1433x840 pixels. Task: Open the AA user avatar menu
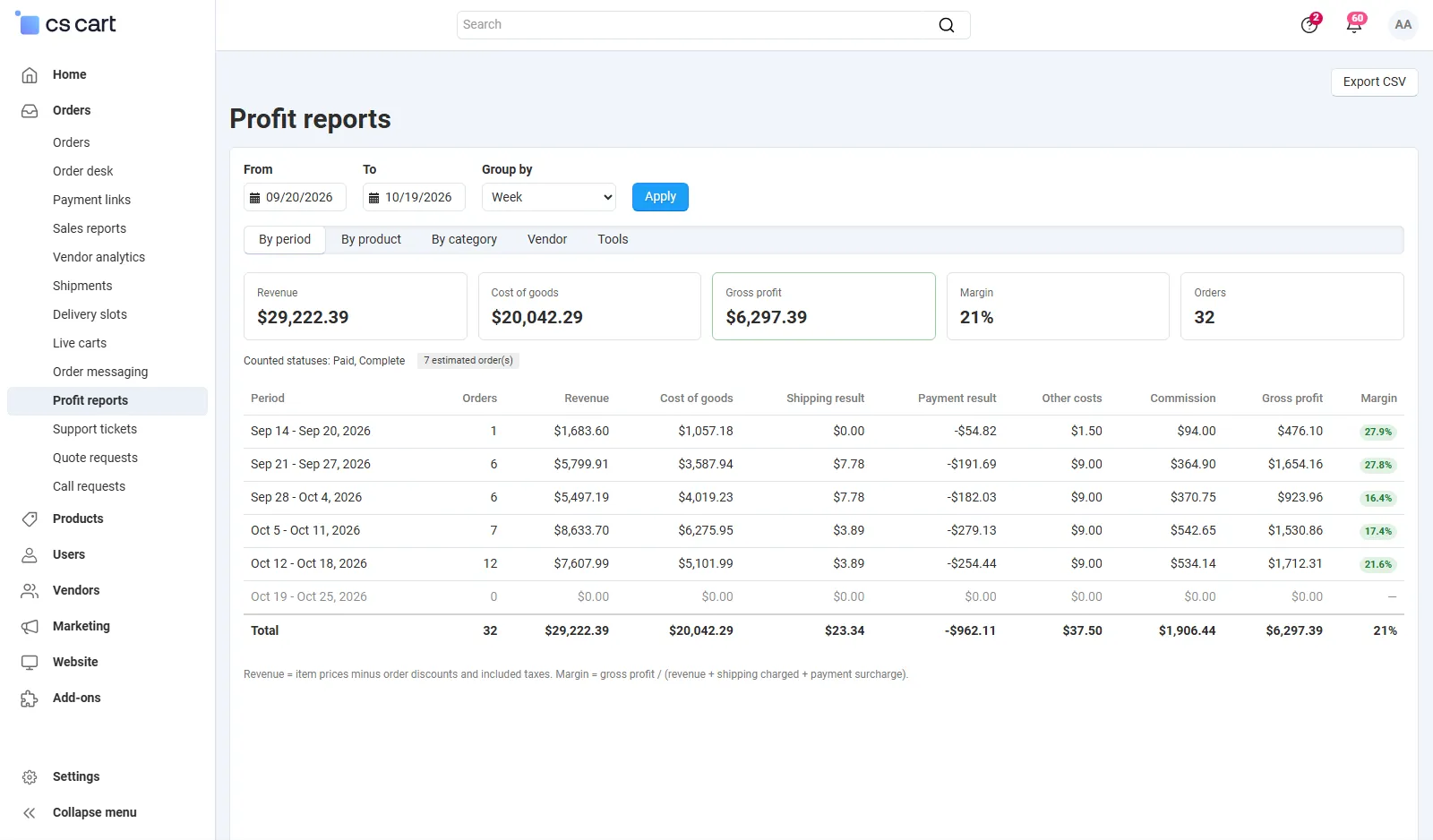(x=1403, y=24)
